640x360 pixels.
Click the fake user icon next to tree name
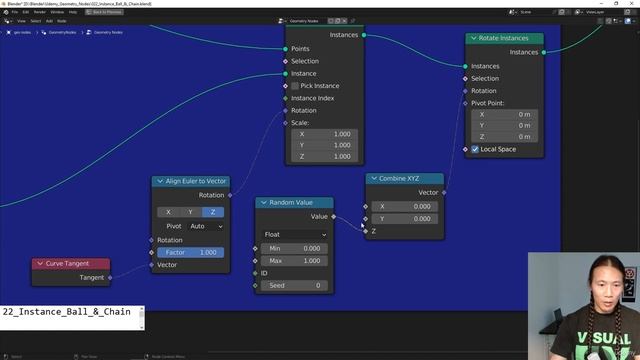tap(331, 21)
